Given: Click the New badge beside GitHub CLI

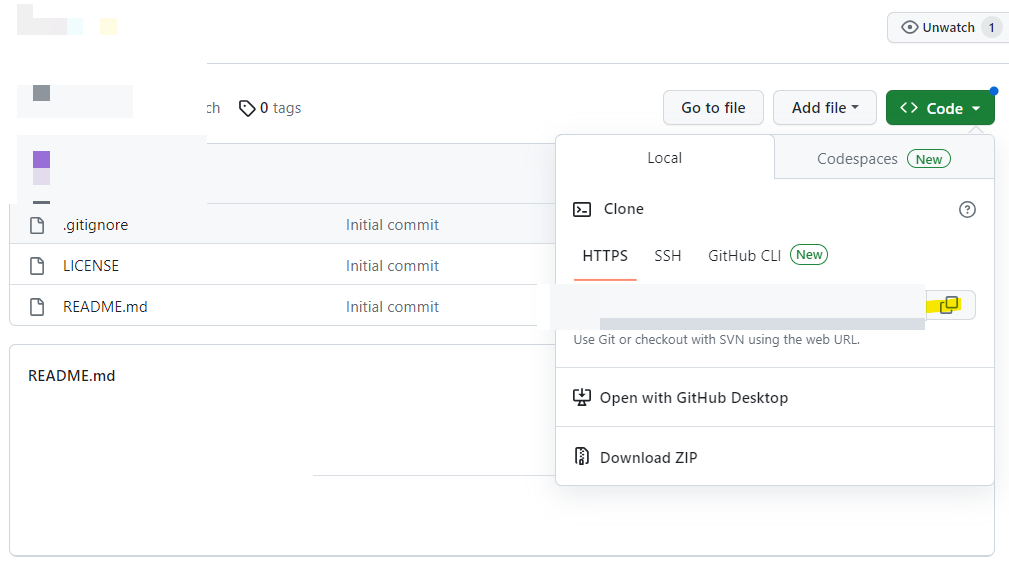Looking at the screenshot, I should 809,255.
